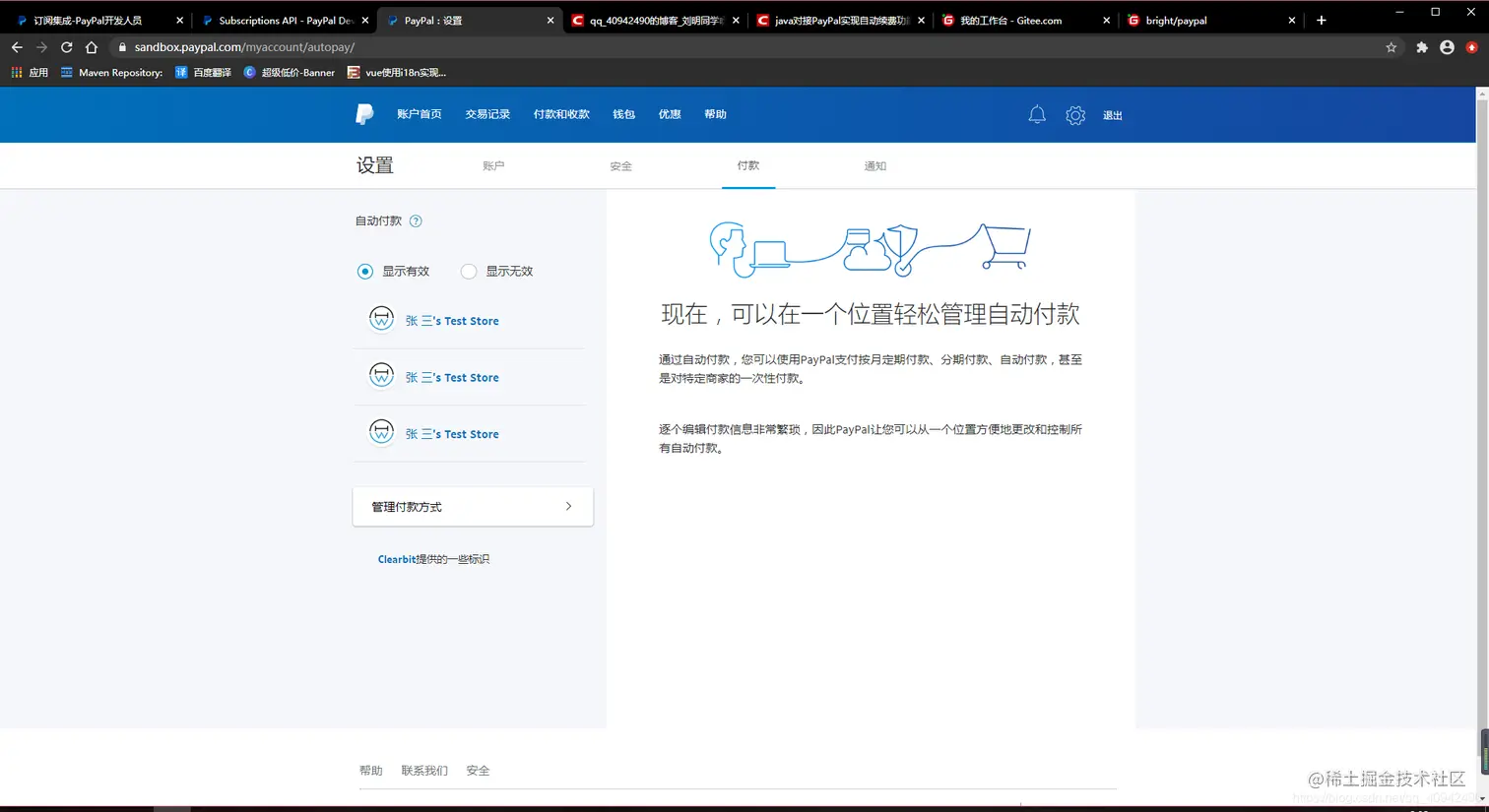Open 账户首页 in the top navigation

420,114
